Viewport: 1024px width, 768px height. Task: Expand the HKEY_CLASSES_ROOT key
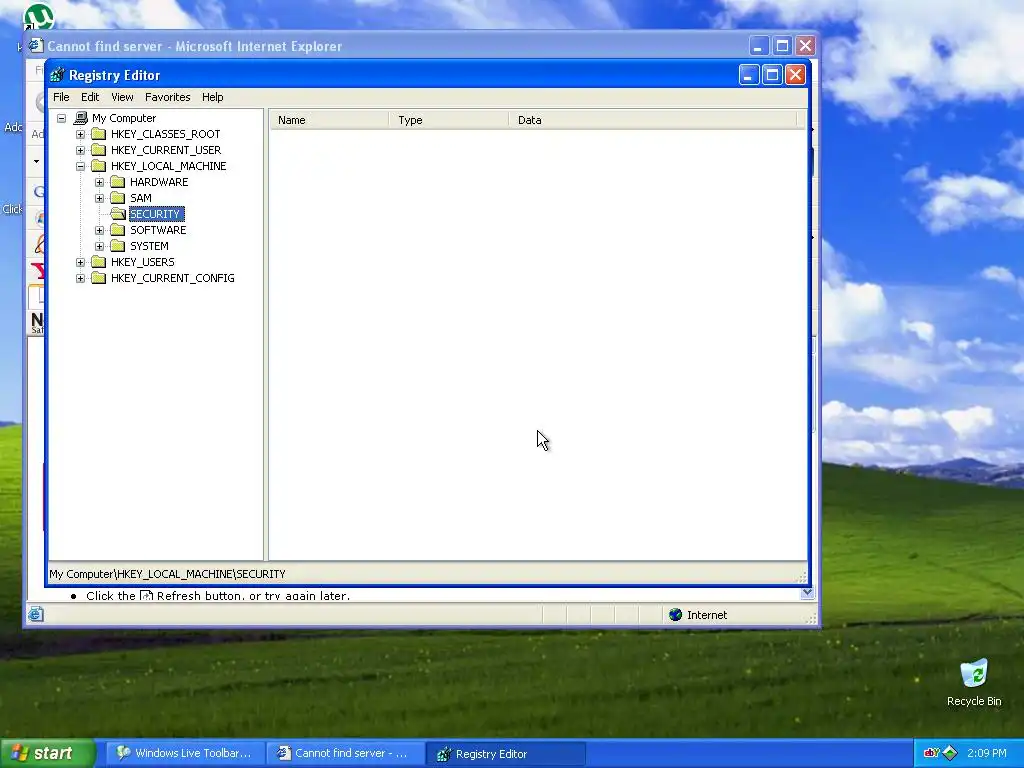(80, 135)
